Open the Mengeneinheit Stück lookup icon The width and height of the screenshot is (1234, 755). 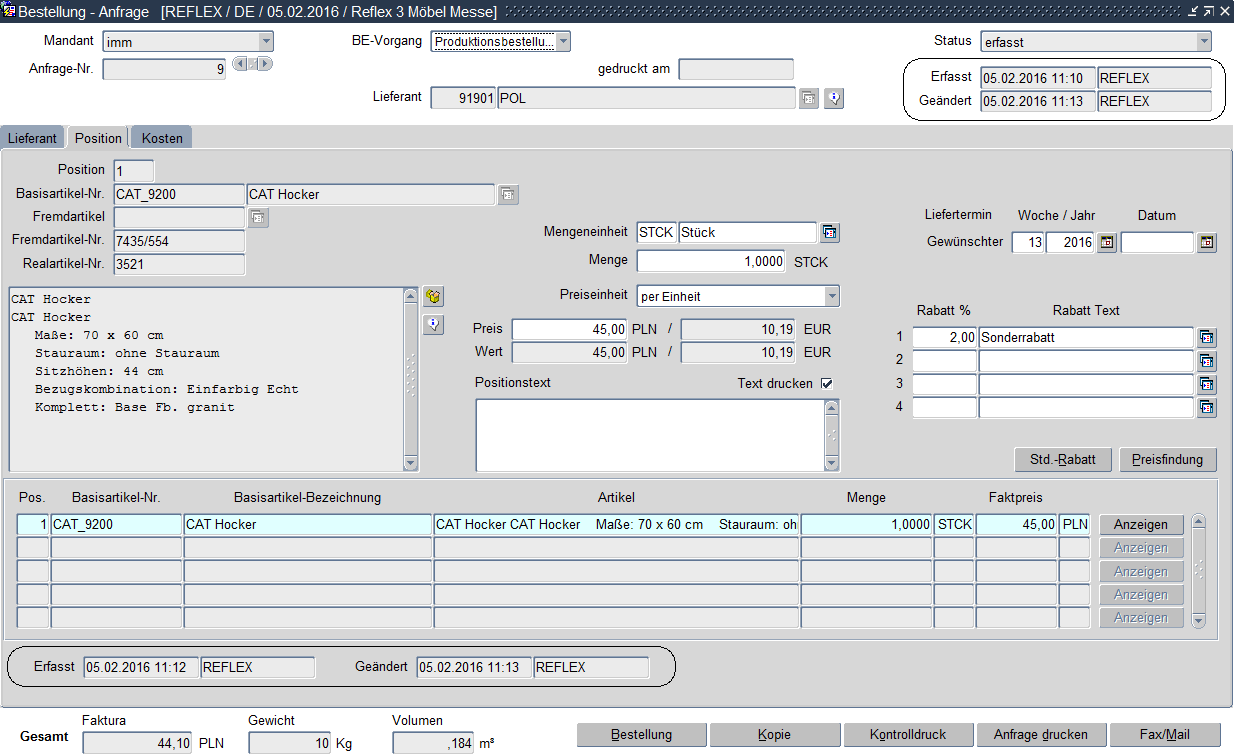coord(829,233)
